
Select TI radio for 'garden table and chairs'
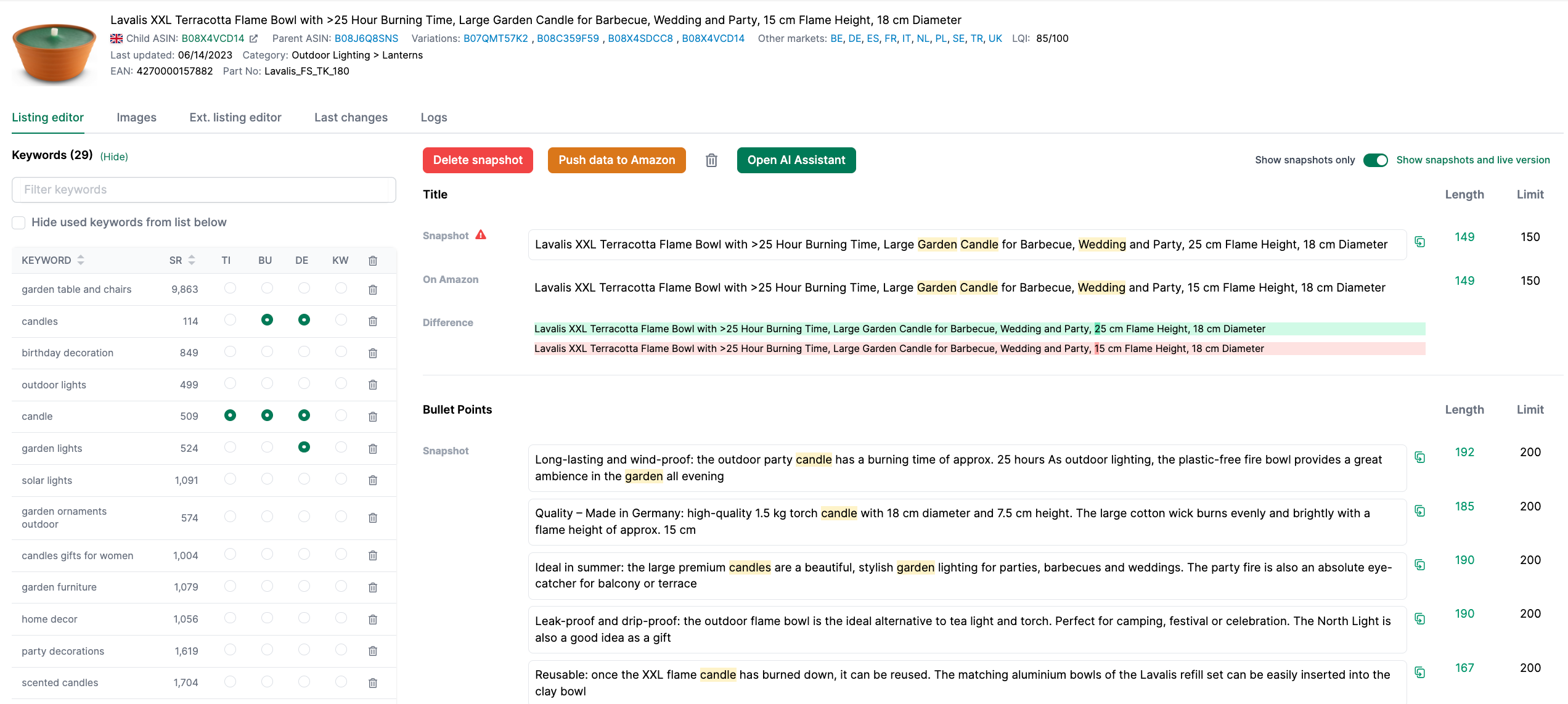coord(230,289)
